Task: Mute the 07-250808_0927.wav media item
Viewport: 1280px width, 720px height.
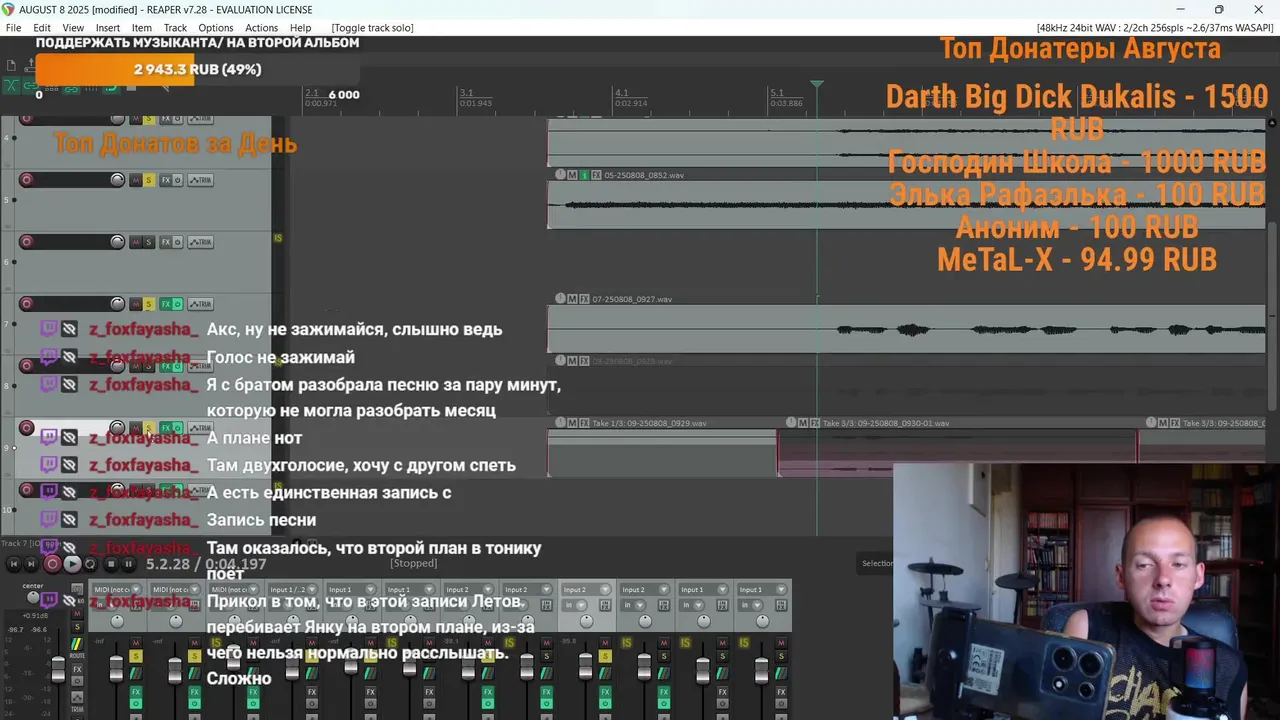Action: 572,299
